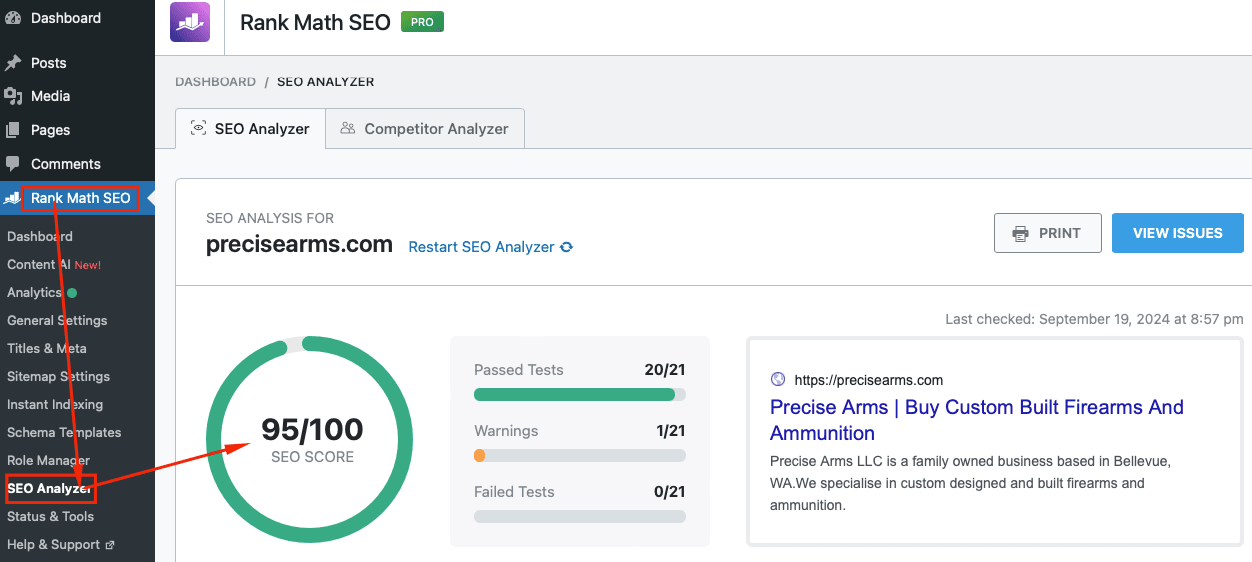Switch to the Competitor Analyzer tab
The height and width of the screenshot is (562, 1252).
(425, 129)
